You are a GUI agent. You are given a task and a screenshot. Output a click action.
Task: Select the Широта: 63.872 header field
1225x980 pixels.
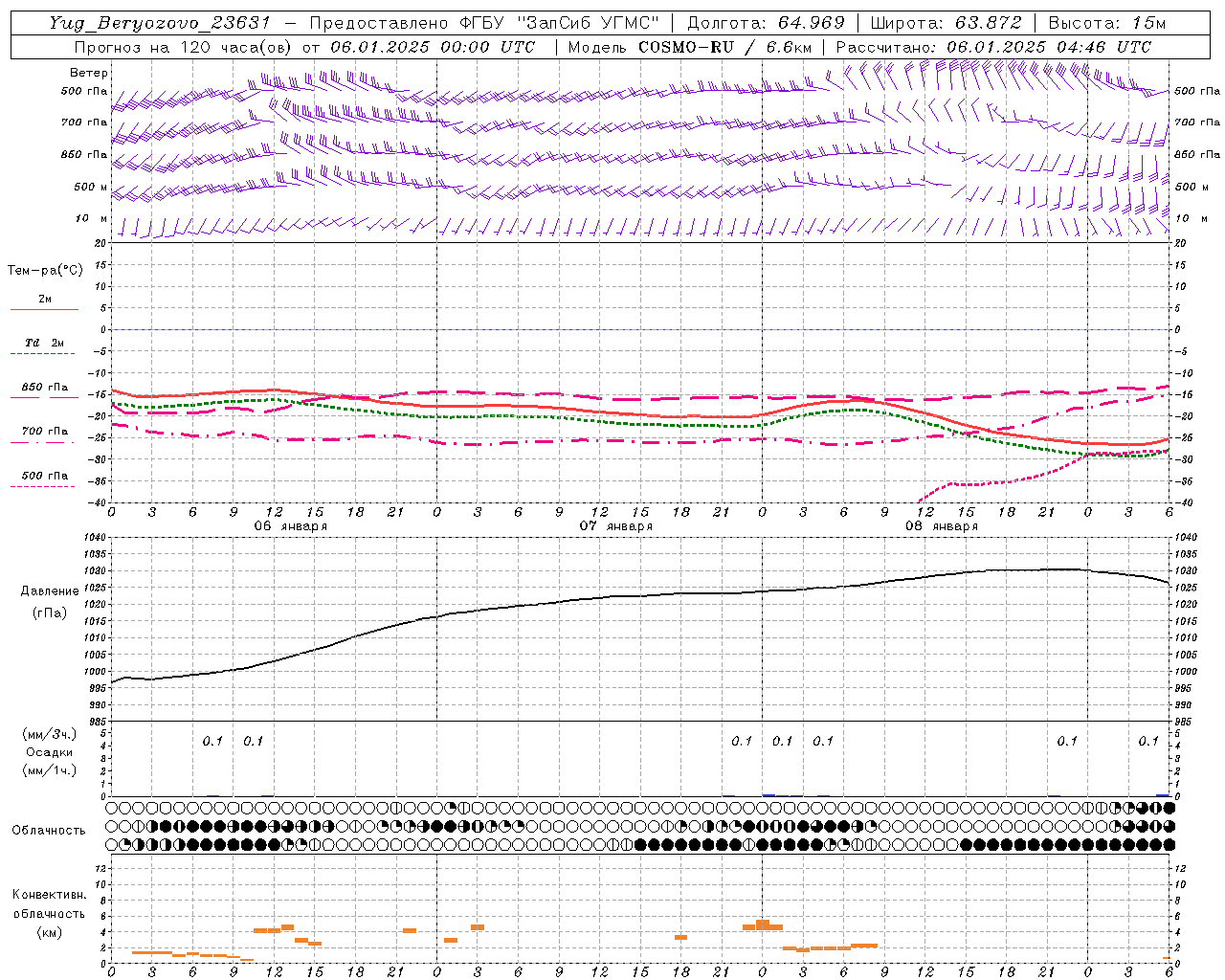pyautogui.click(x=946, y=23)
